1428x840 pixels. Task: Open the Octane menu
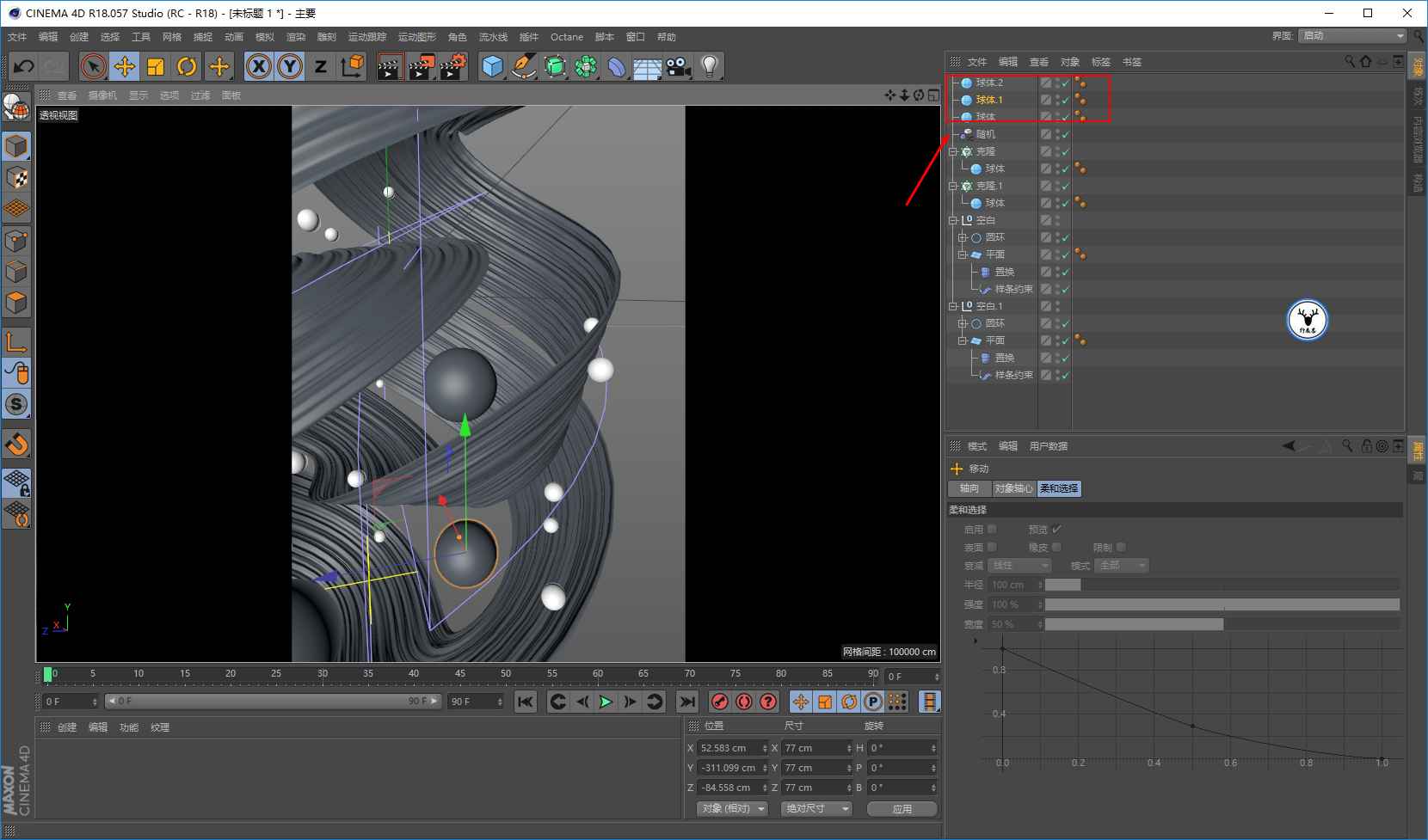567,37
